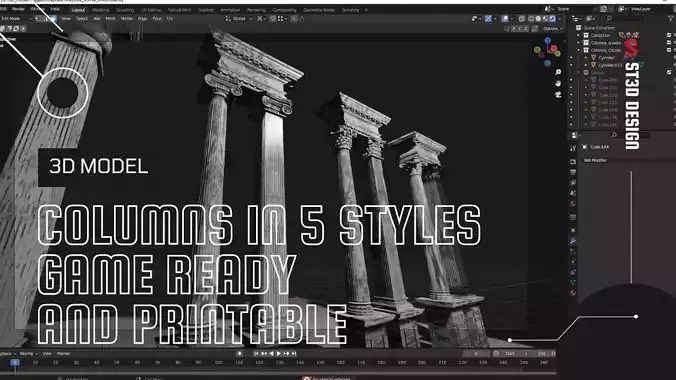Expand the second Colonne collection

(579, 43)
